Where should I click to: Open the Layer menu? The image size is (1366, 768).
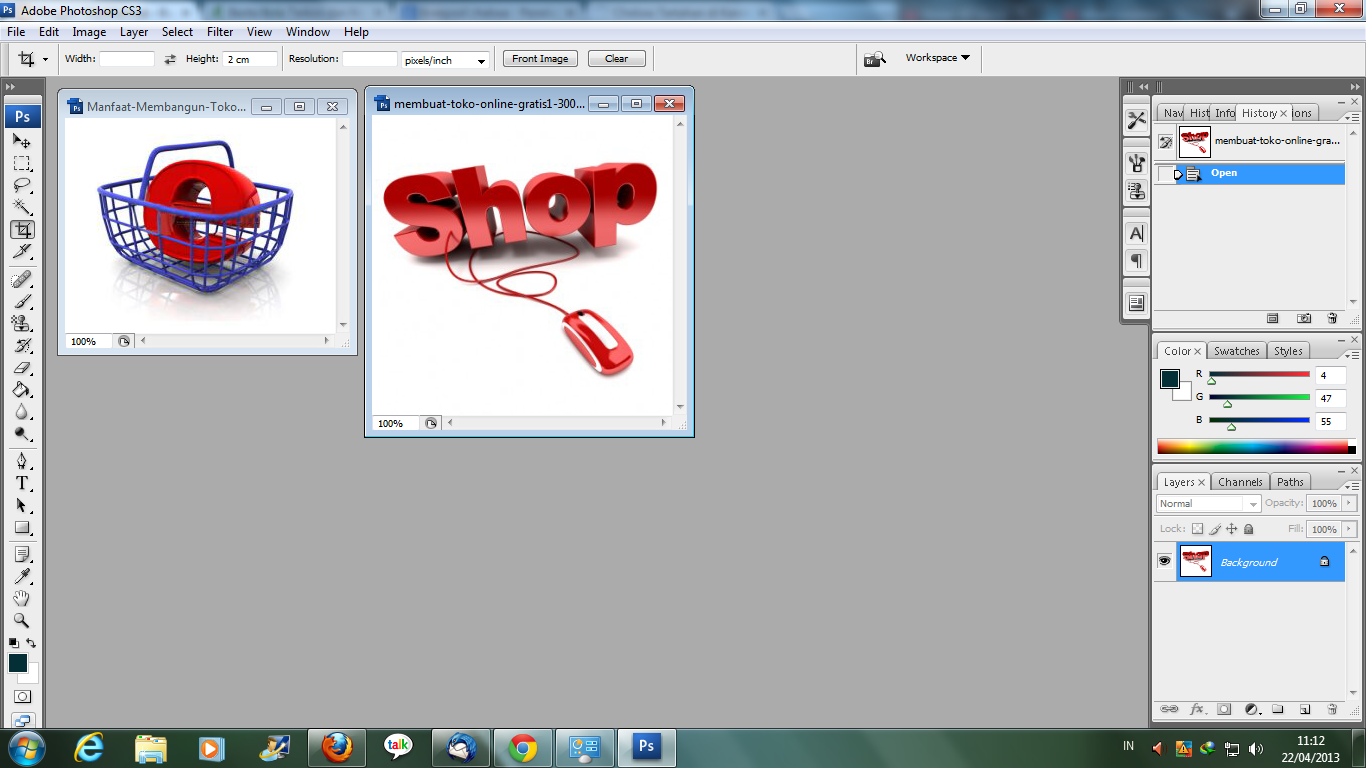(x=134, y=32)
